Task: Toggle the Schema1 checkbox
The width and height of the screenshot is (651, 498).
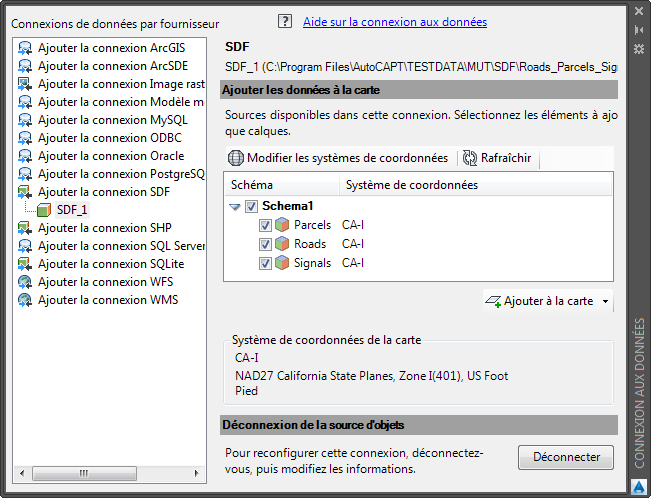Action: [251, 206]
